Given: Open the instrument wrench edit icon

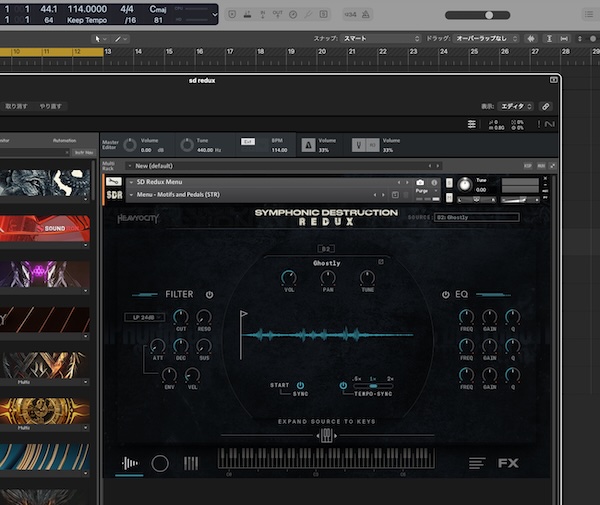Looking at the screenshot, I should point(114,181).
